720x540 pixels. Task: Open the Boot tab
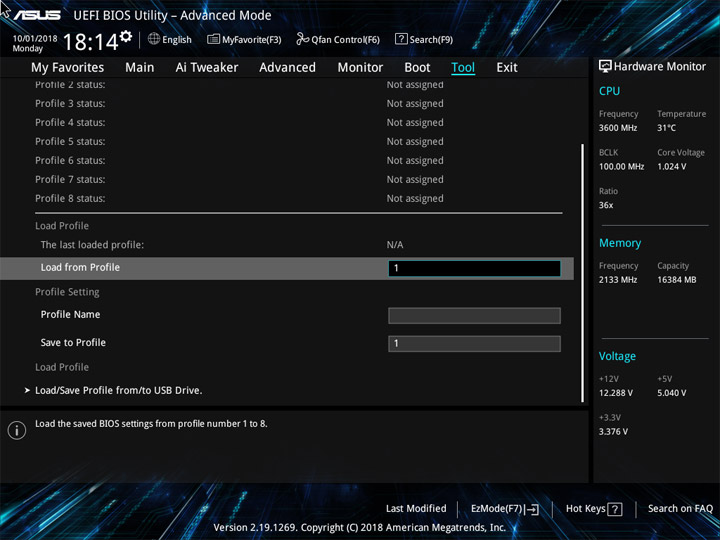pyautogui.click(x=417, y=68)
